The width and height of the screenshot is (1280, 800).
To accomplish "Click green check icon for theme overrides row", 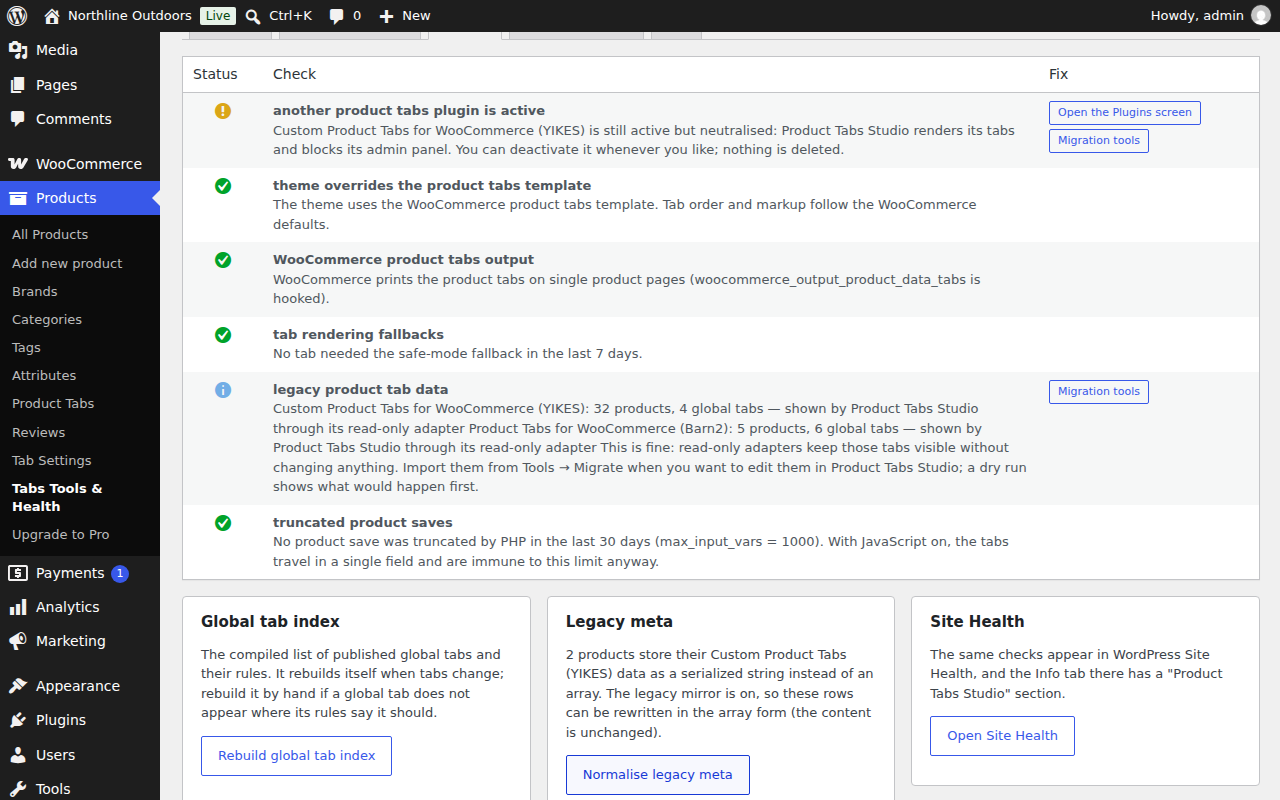I will (x=223, y=186).
